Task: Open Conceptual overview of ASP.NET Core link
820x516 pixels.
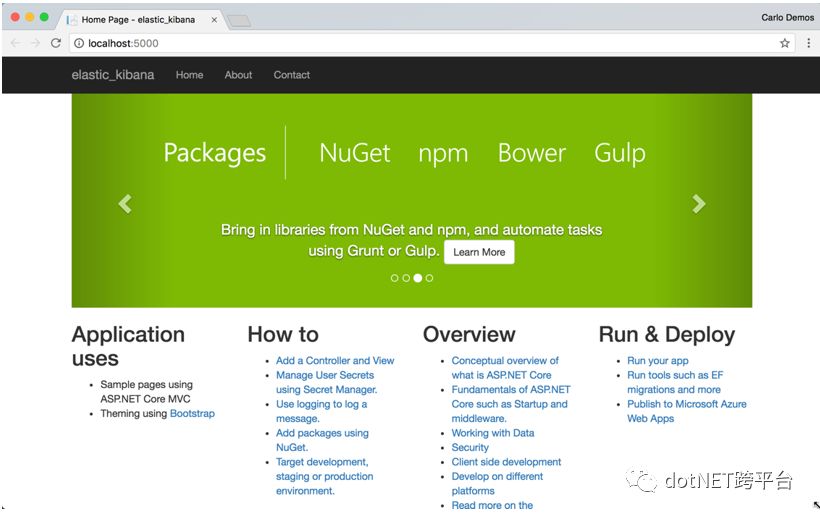Action: coord(505,368)
